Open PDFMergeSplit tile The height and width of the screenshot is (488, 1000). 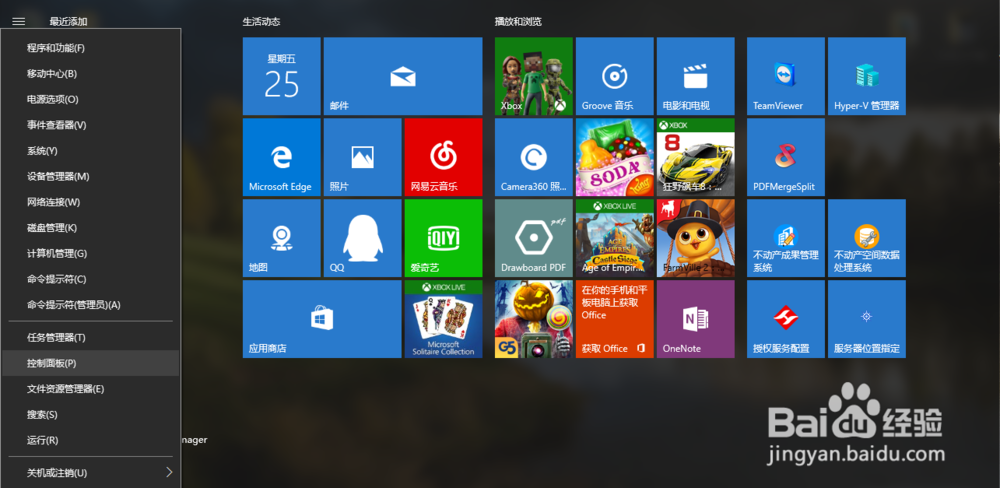pos(786,157)
